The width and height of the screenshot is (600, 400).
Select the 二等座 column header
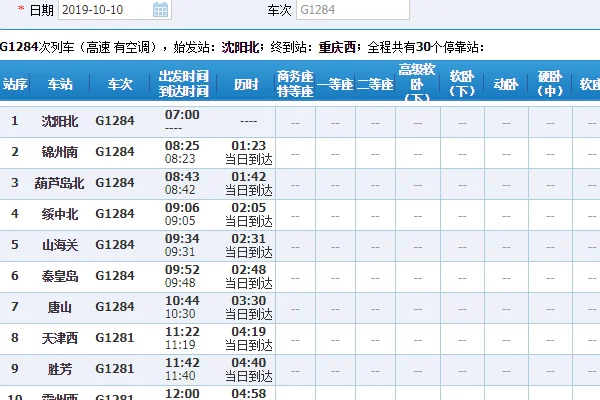pyautogui.click(x=375, y=84)
